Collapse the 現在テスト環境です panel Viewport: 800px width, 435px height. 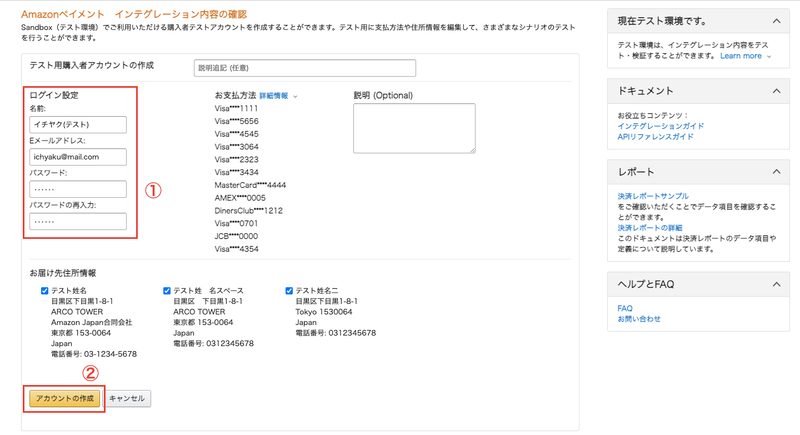point(777,21)
